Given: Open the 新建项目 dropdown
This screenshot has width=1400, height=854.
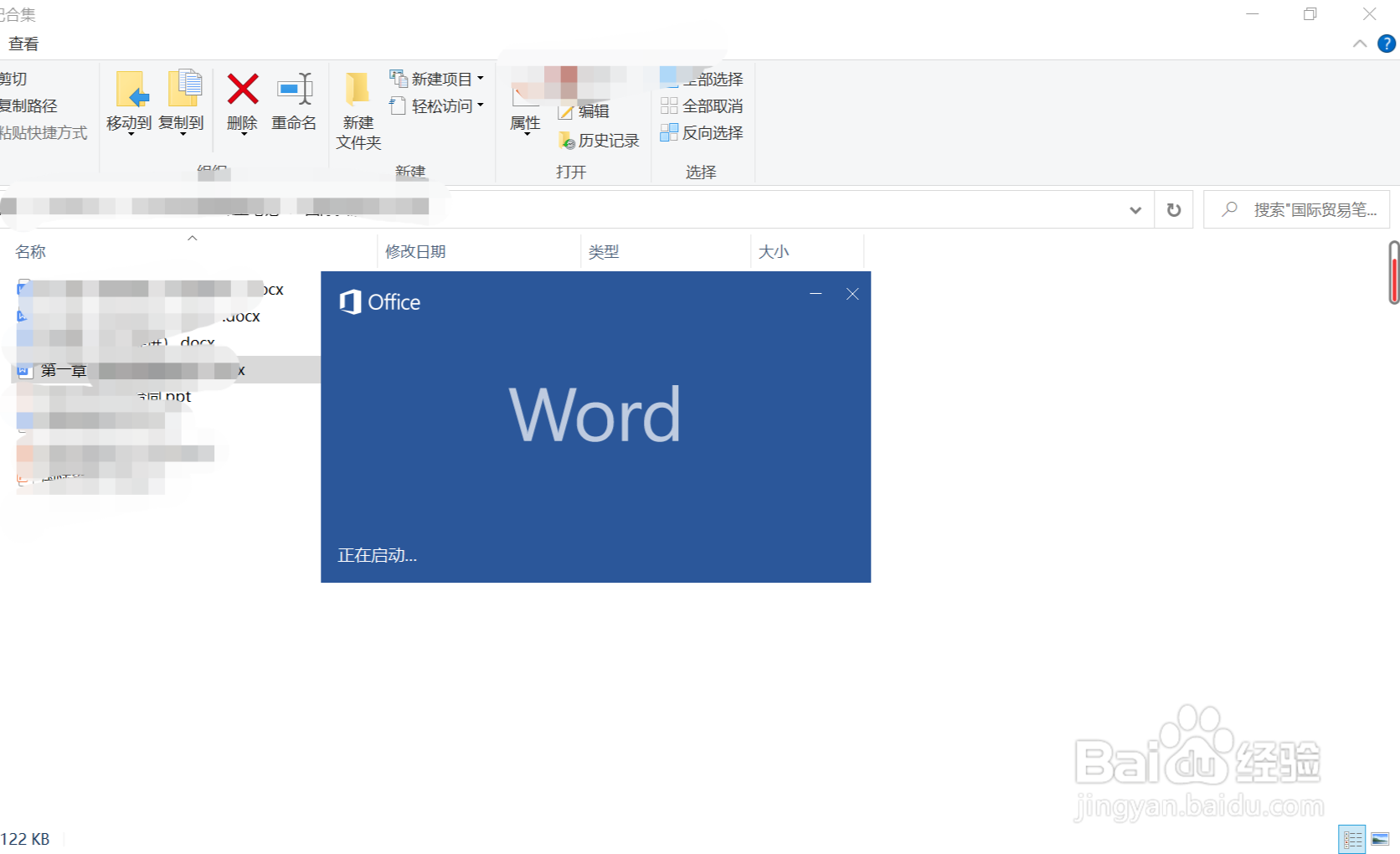Looking at the screenshot, I should click(438, 78).
